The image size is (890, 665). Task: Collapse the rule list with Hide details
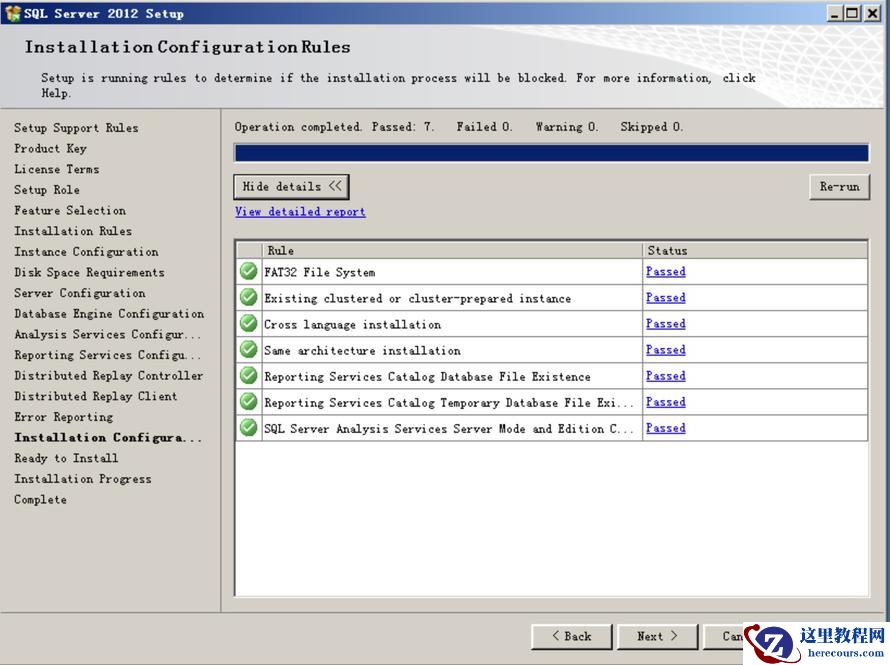[291, 187]
